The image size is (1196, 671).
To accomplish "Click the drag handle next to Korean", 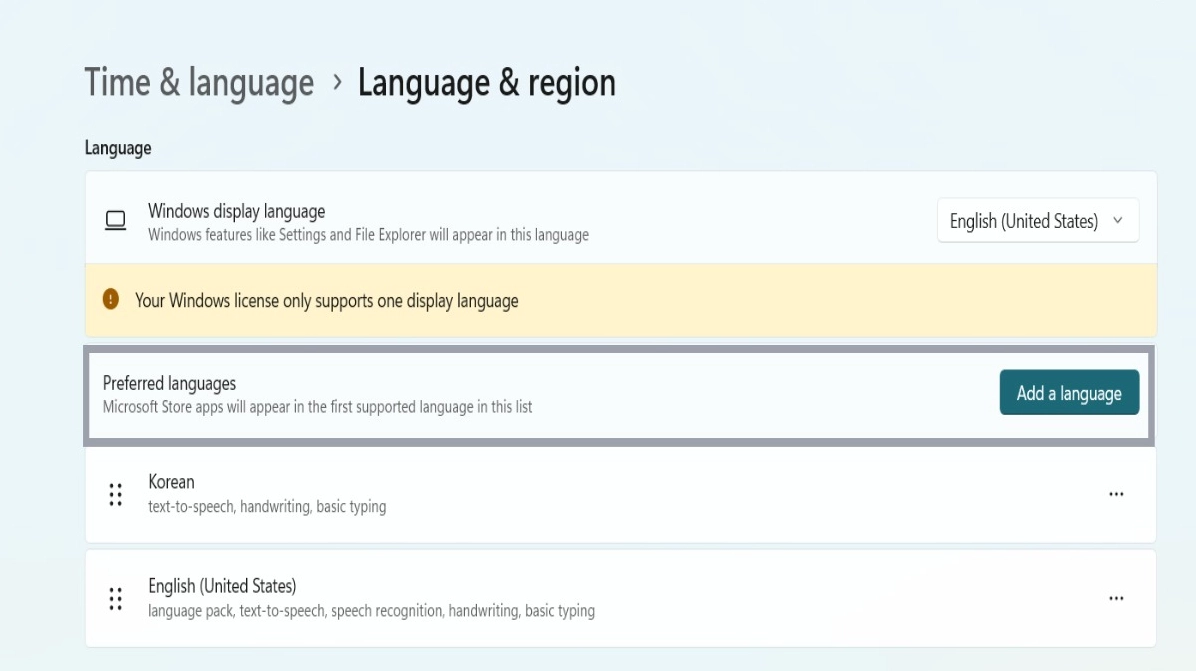I will point(117,492).
